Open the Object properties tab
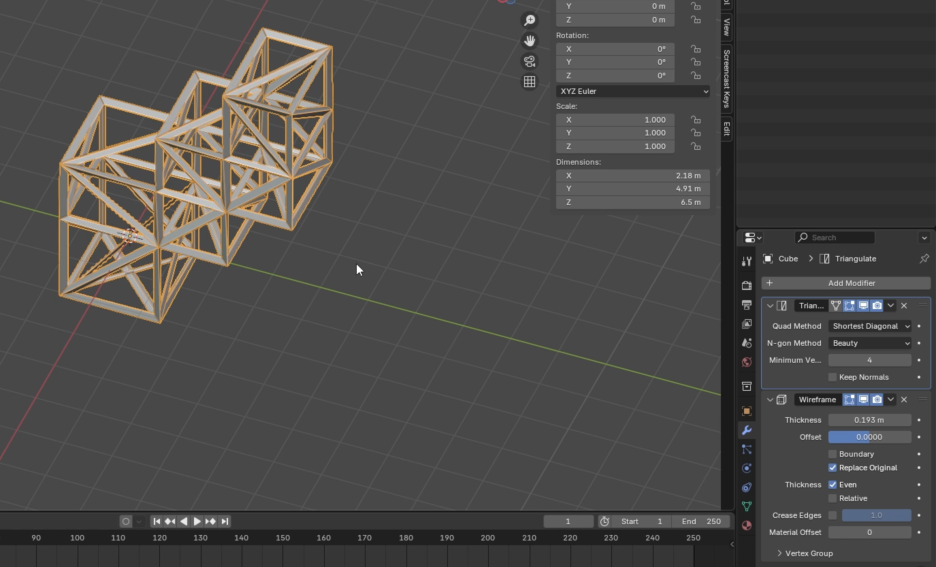This screenshot has width=936, height=567. [747, 411]
